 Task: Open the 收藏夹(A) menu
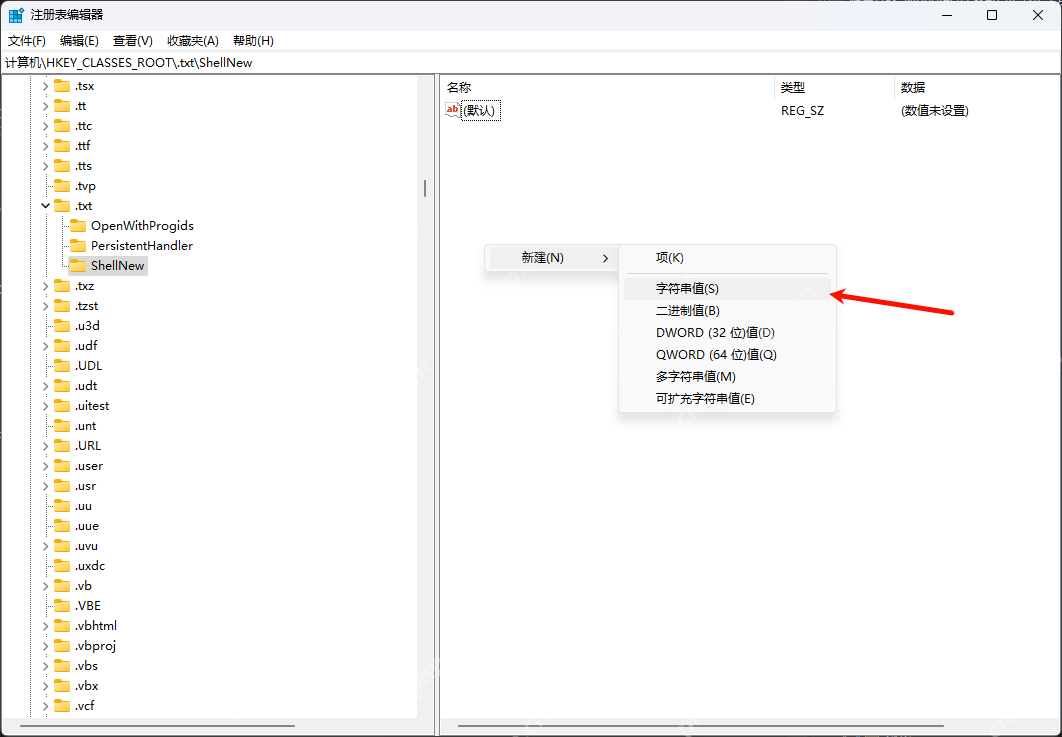click(x=193, y=41)
